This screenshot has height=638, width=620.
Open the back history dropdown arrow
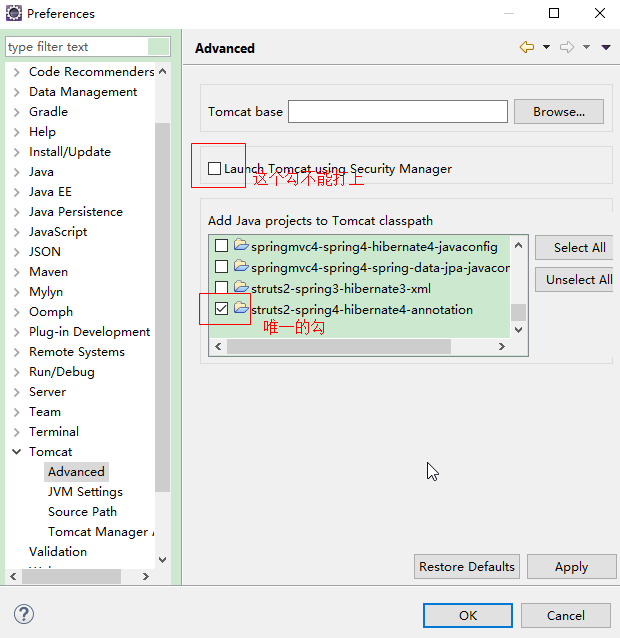pyautogui.click(x=546, y=47)
